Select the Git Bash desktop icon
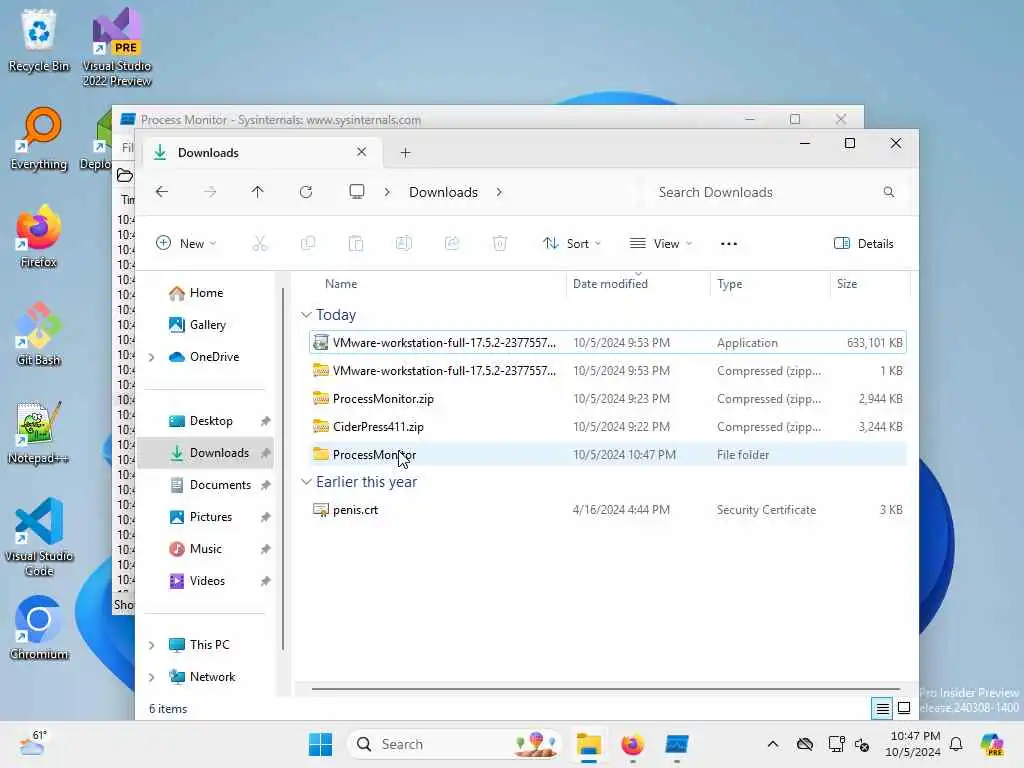The height and width of the screenshot is (768, 1024). [39, 334]
